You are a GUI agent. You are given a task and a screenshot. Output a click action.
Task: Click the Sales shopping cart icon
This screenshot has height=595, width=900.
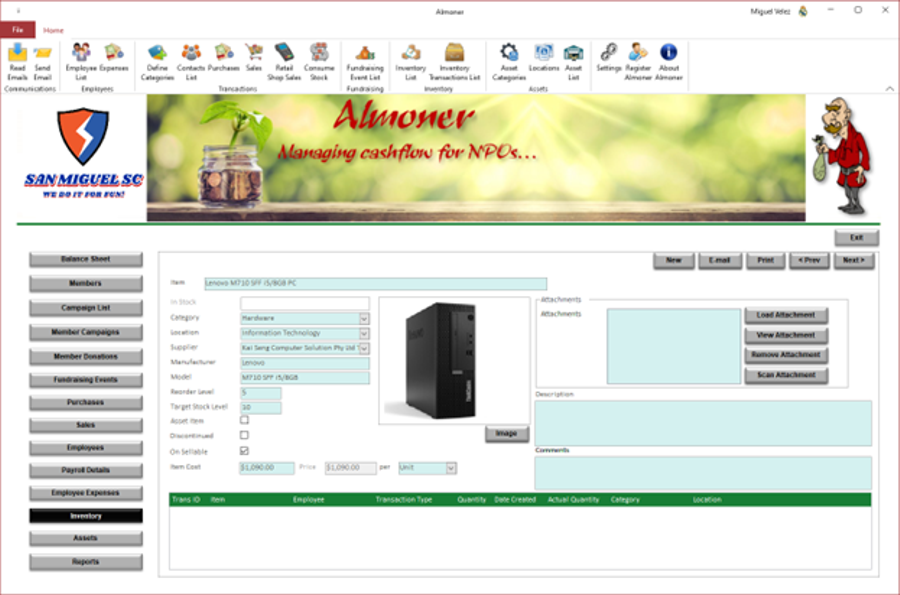pos(254,57)
